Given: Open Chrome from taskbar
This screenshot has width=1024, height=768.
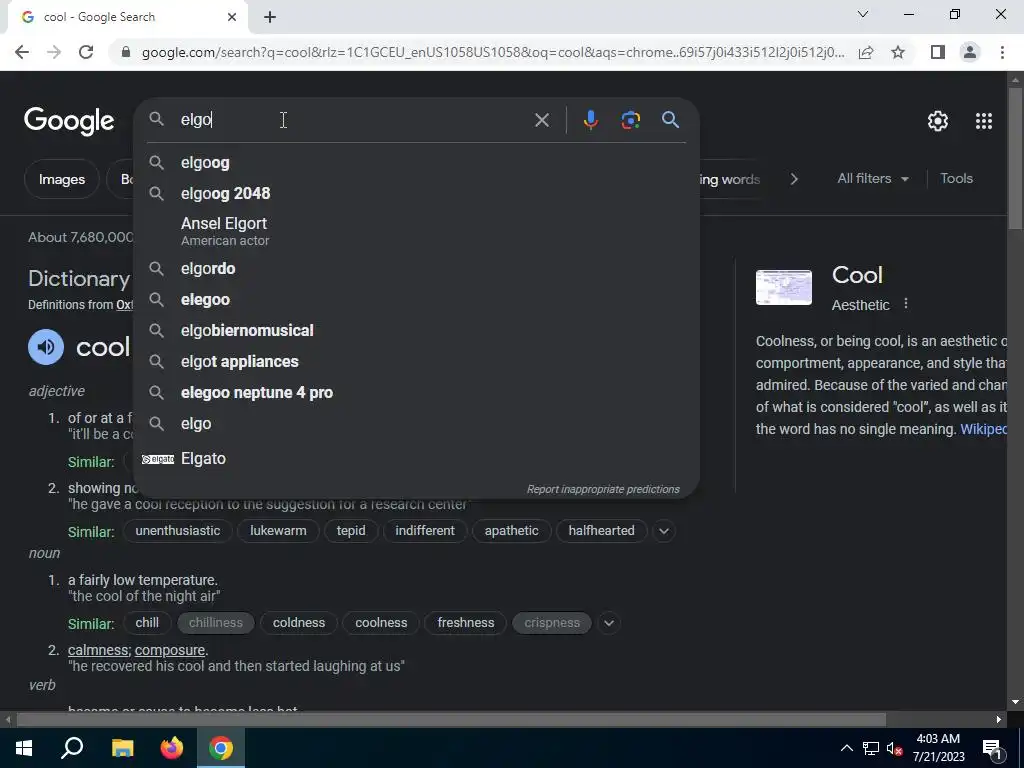Looking at the screenshot, I should (x=221, y=748).
